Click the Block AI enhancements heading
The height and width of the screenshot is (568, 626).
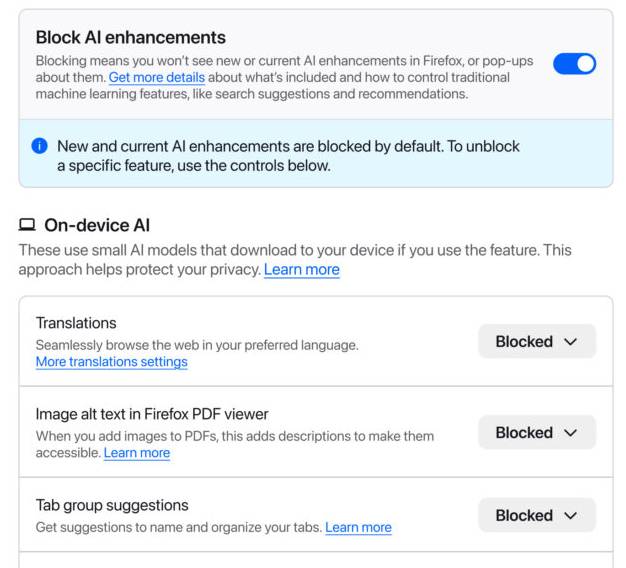[x=130, y=37]
